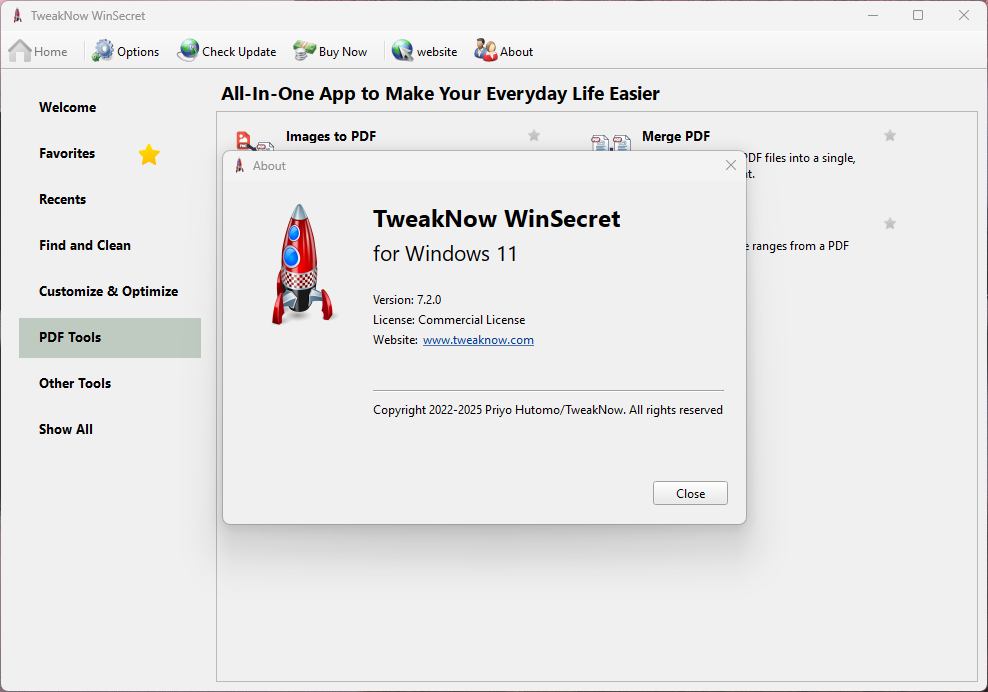Dismiss About dialog with the X button
988x692 pixels.
(731, 165)
